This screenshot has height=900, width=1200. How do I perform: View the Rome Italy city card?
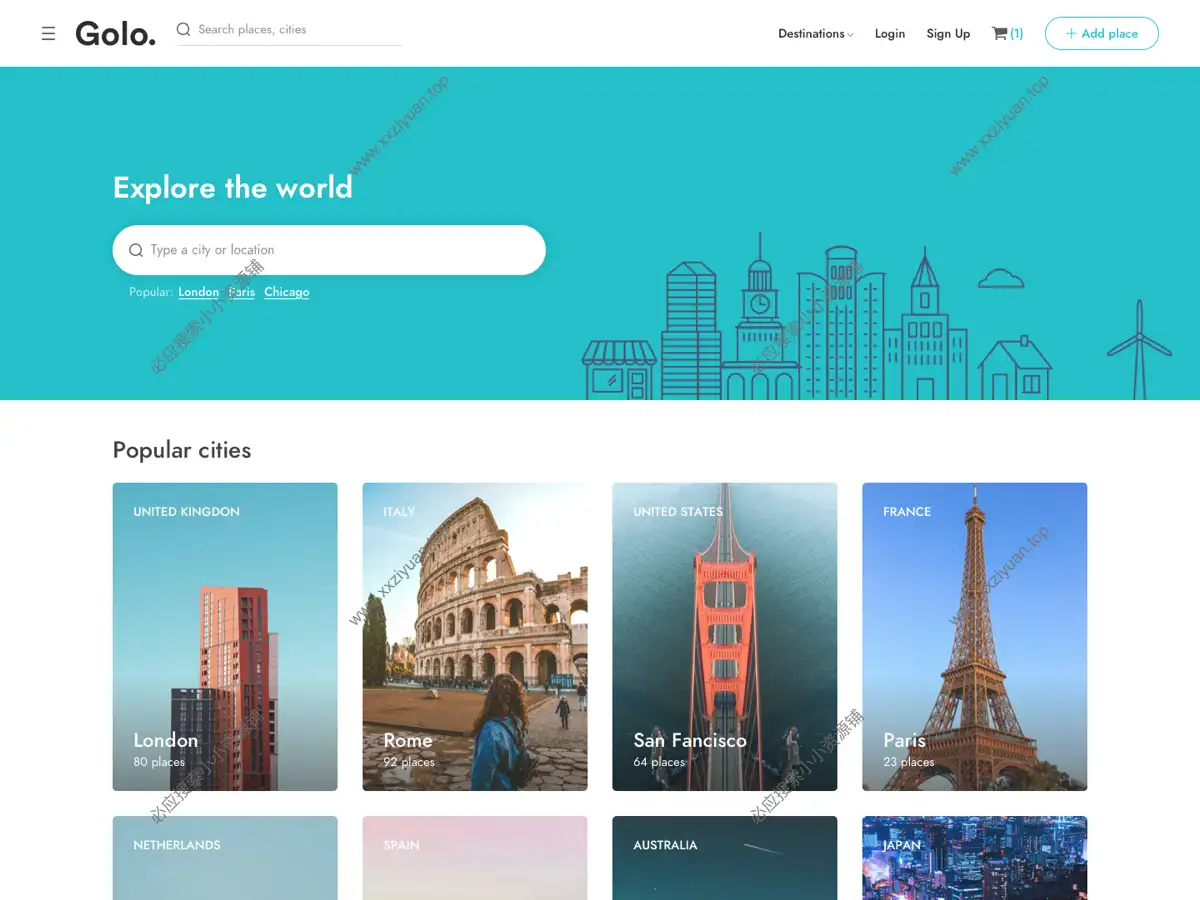pos(474,636)
